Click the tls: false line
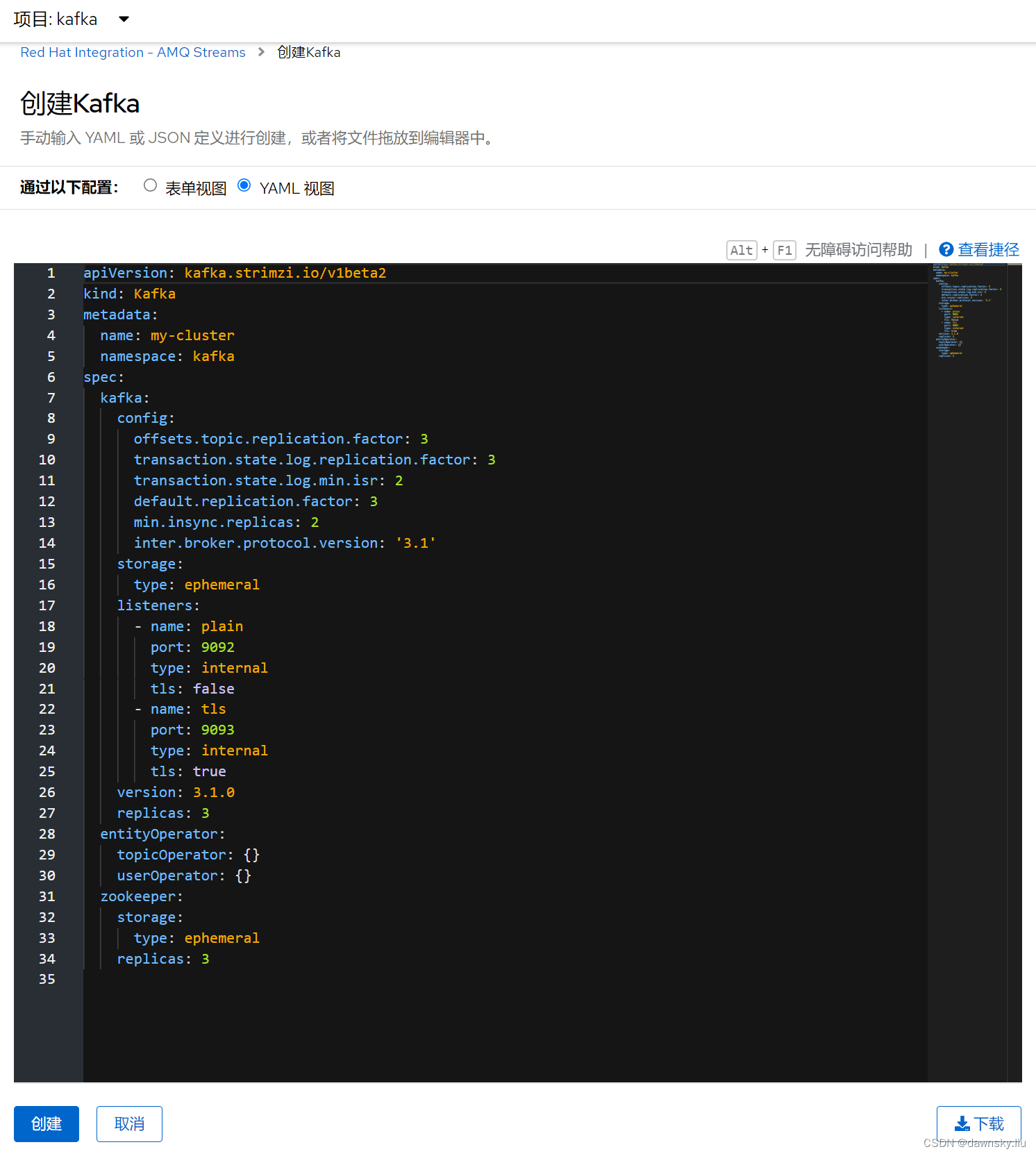 (192, 689)
